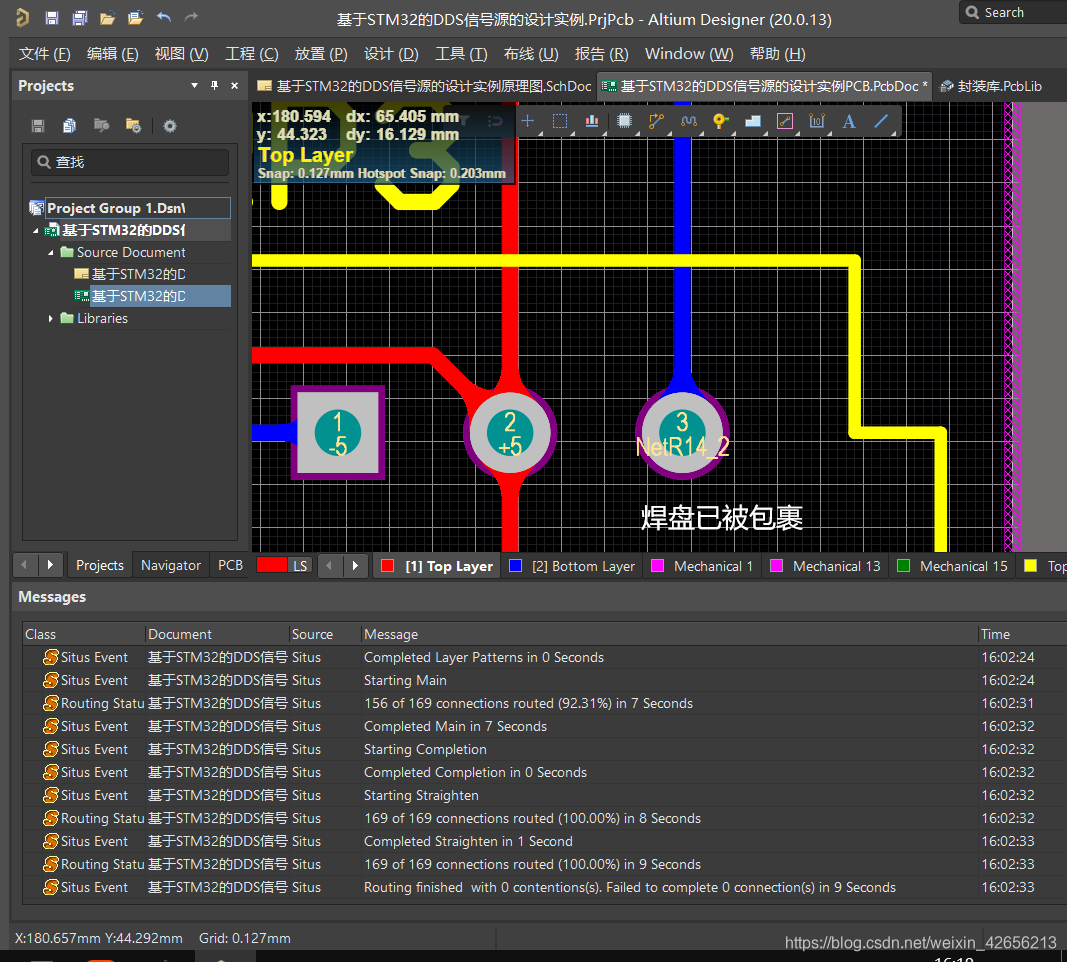The image size is (1067, 962).
Task: Open the 视图 (V) menu
Action: [181, 54]
